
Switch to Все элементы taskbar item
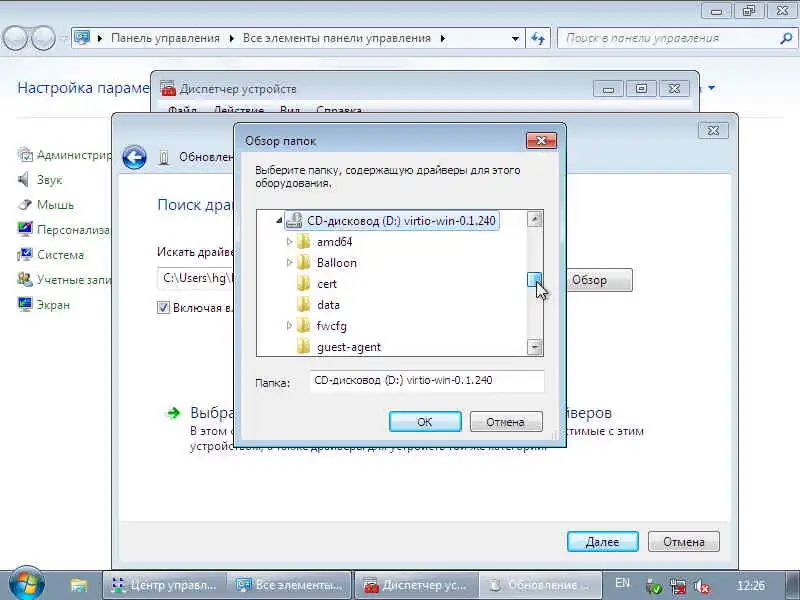(289, 585)
